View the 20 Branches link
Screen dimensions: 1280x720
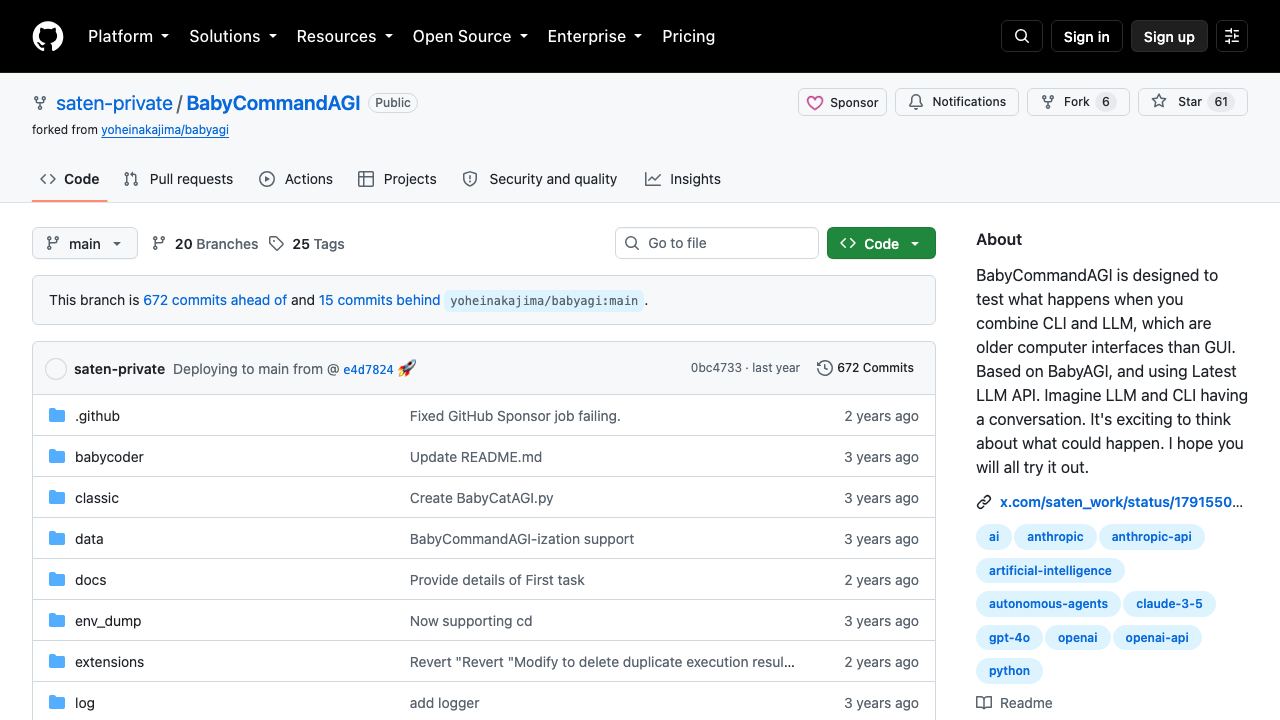[205, 244]
